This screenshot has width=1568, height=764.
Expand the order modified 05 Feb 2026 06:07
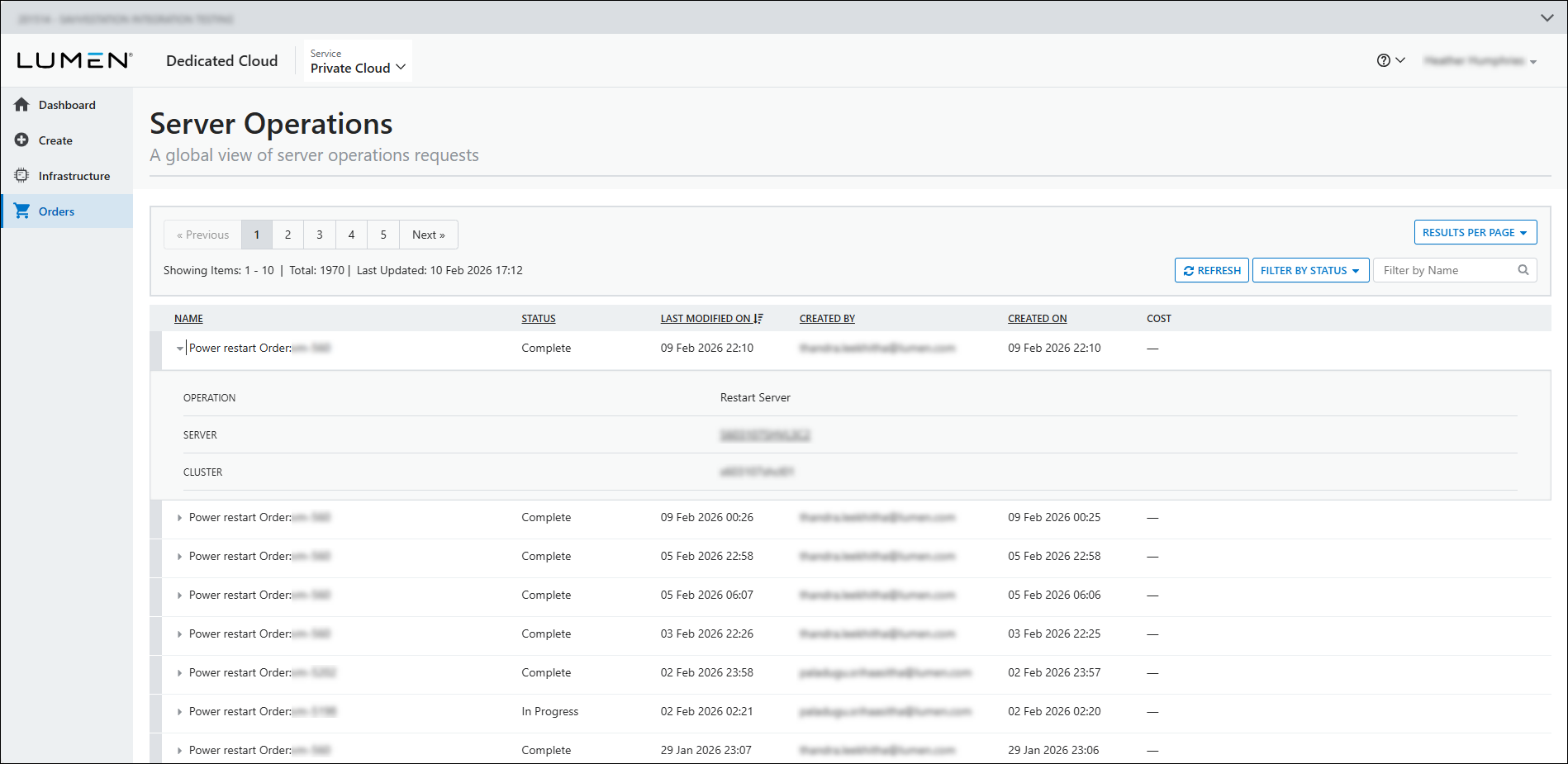(179, 596)
